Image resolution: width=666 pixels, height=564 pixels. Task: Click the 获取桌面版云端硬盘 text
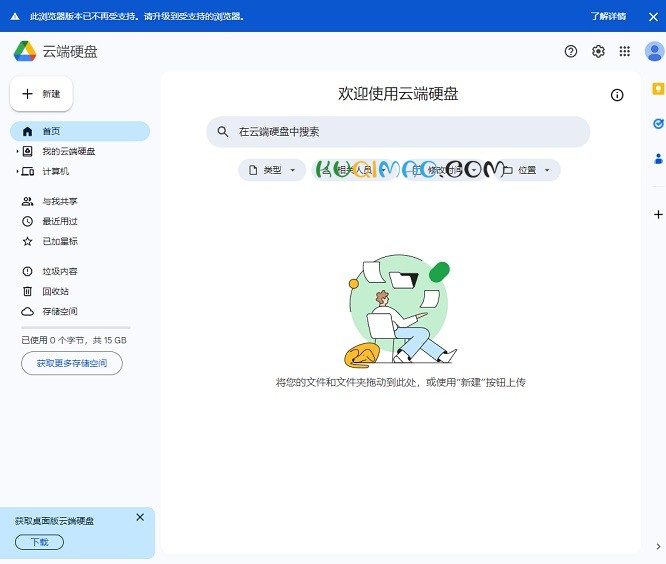pyautogui.click(x=54, y=521)
